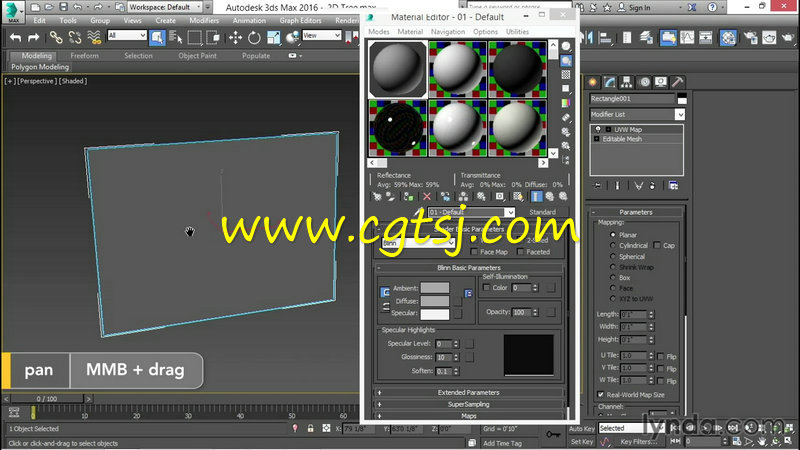800x450 pixels.
Task: Open Material Editor Navigation menu
Action: (447, 32)
